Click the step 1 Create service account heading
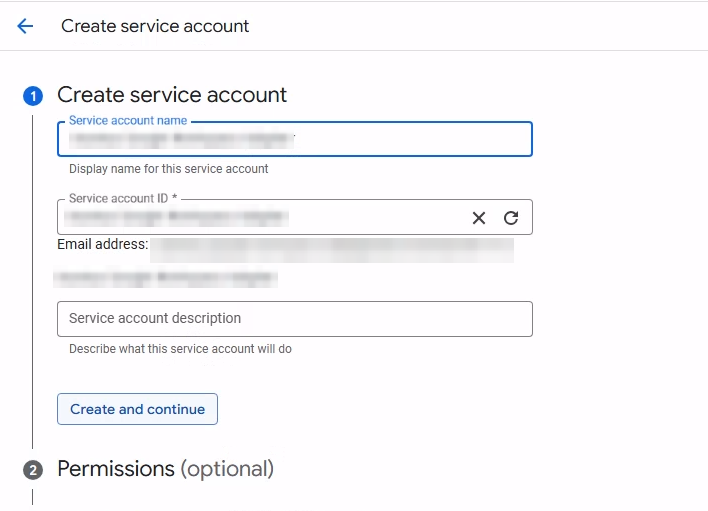708x511 pixels. [172, 95]
